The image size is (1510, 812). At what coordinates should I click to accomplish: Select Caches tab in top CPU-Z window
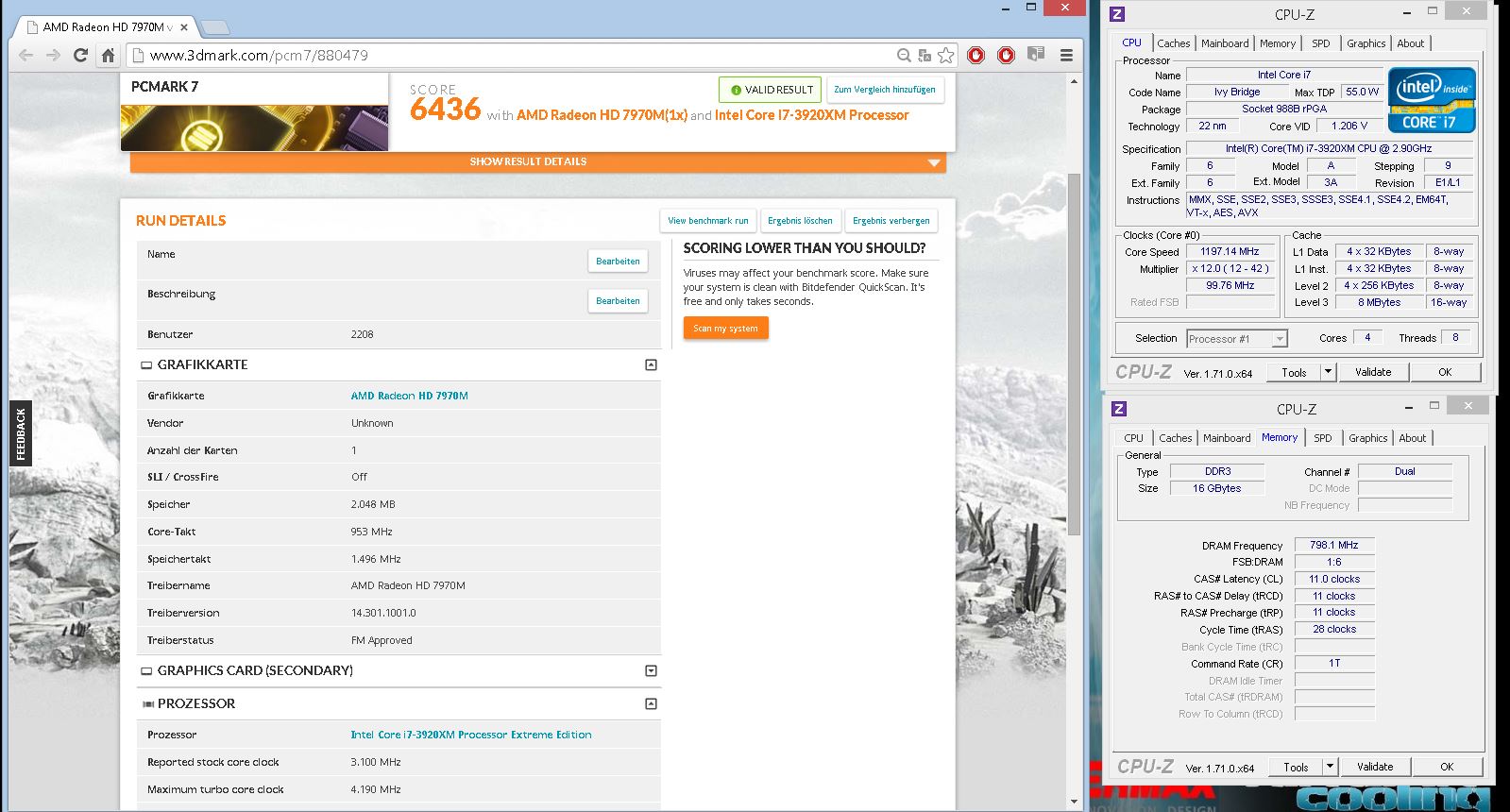pos(1174,43)
